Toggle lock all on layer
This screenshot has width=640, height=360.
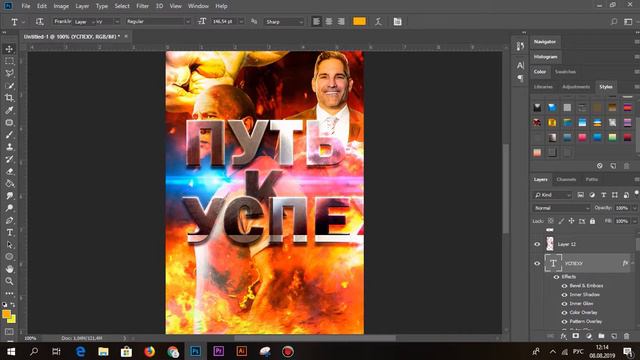(x=592, y=221)
